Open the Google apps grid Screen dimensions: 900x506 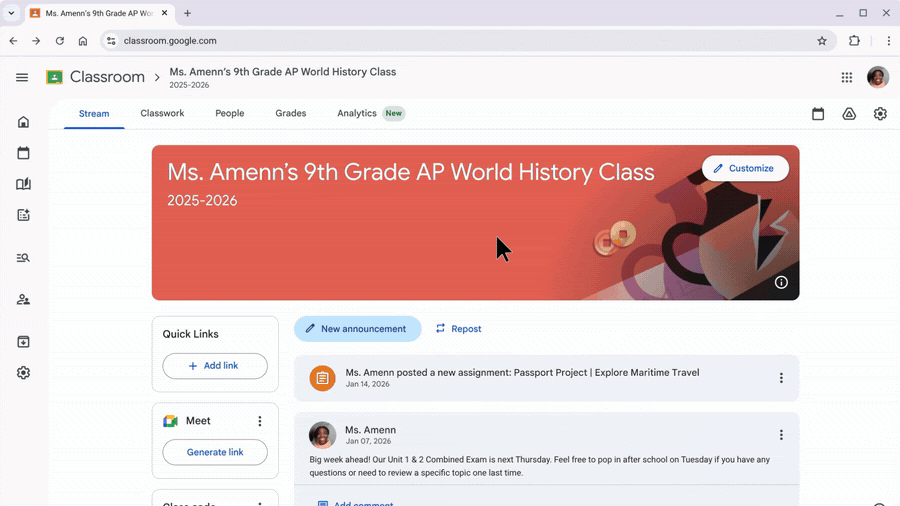pyautogui.click(x=847, y=77)
